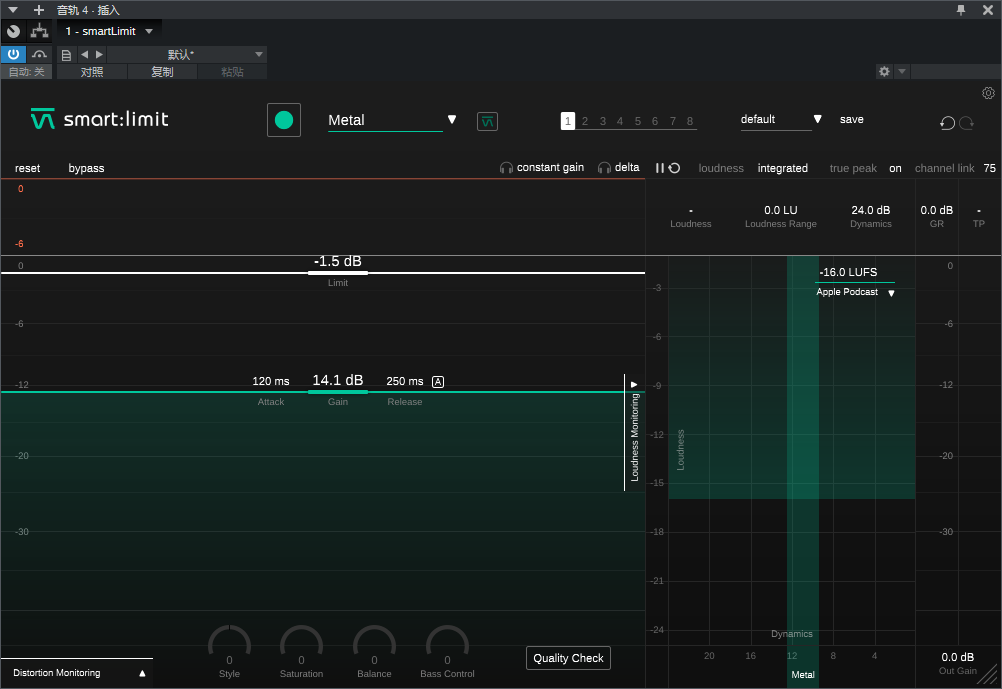Click the round dial icon in header

(x=13, y=31)
